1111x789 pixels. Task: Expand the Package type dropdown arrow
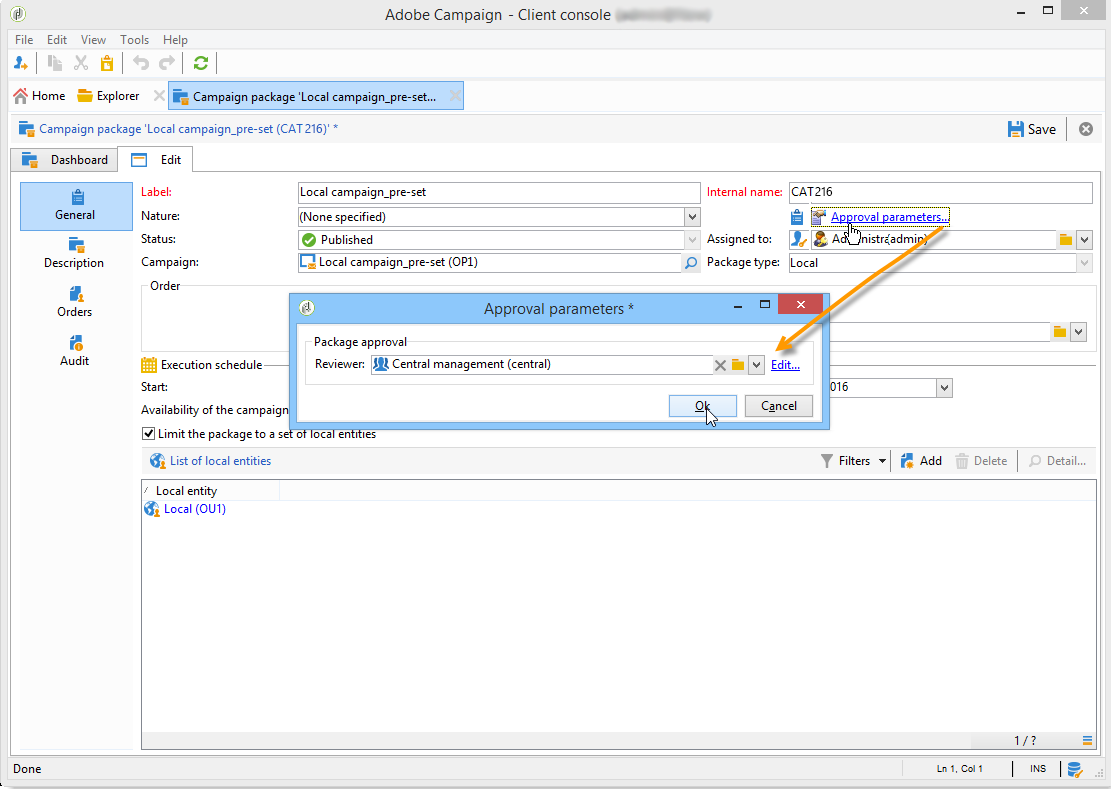point(1084,263)
